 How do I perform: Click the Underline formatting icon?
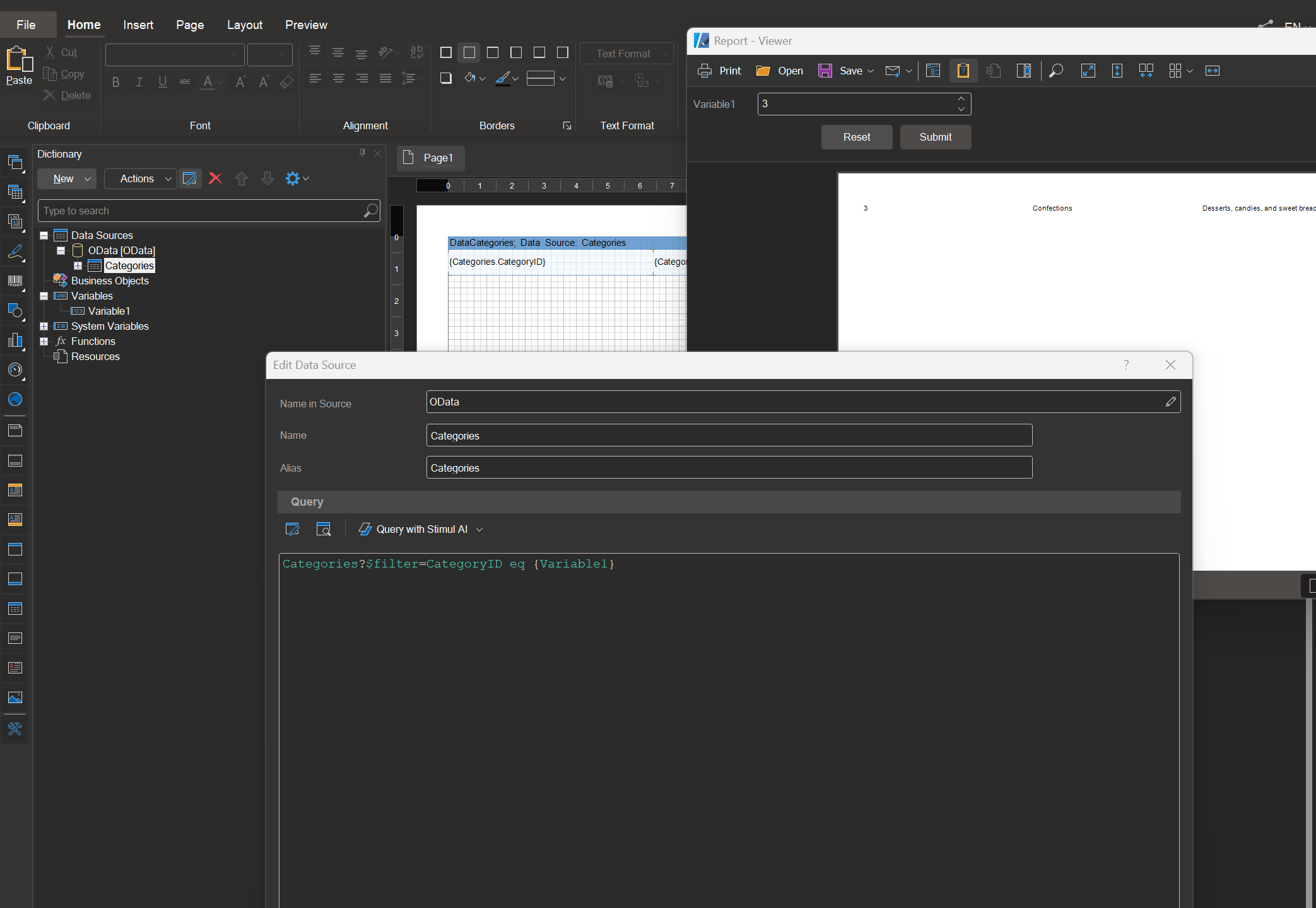162,82
